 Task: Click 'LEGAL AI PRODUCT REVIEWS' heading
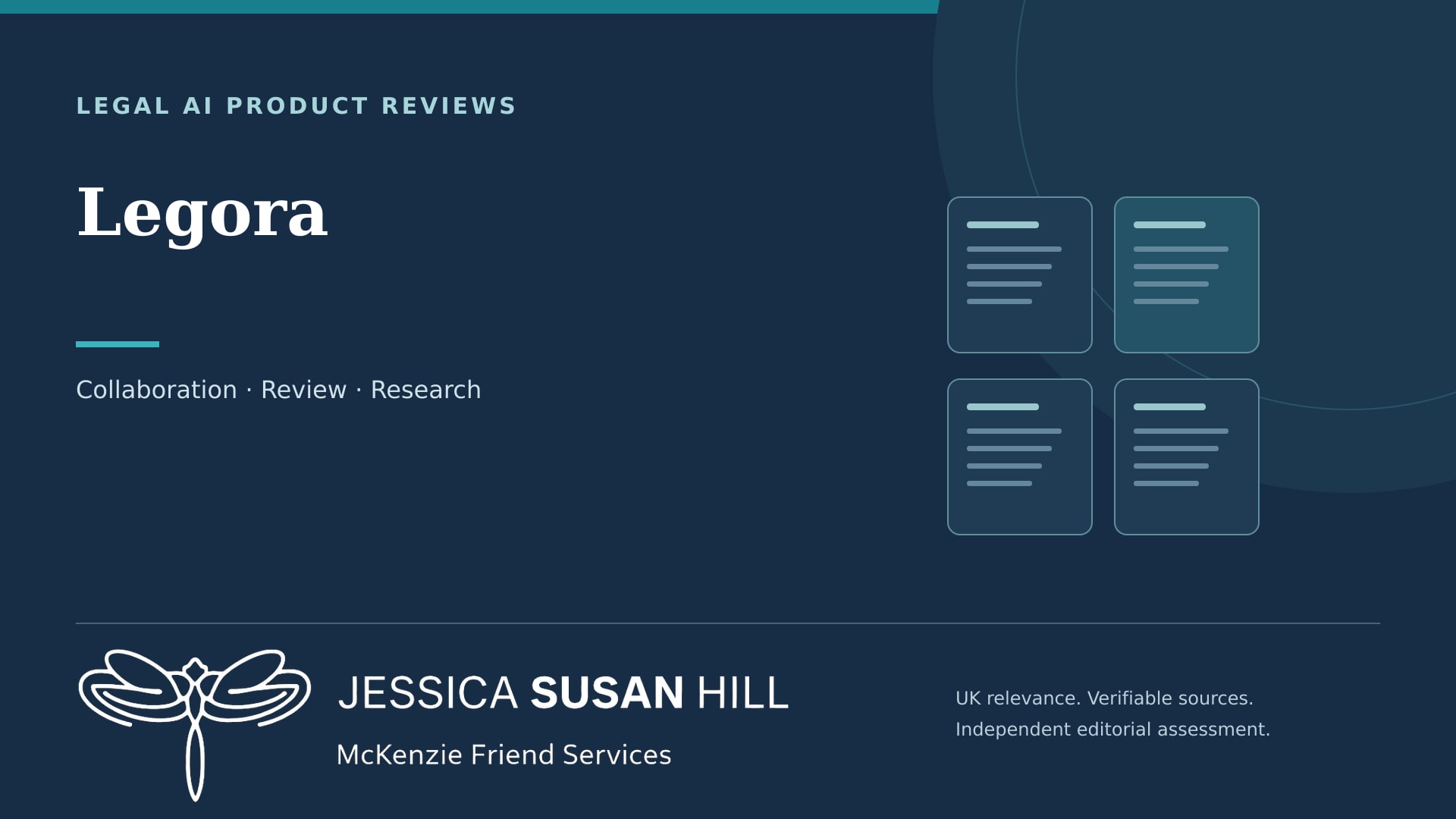(296, 105)
